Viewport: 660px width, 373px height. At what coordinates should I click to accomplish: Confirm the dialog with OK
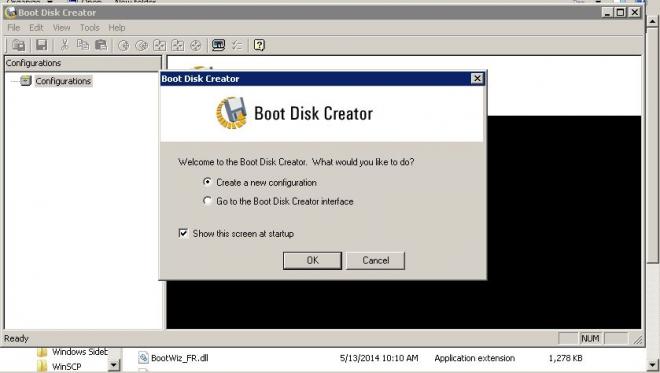pos(312,261)
